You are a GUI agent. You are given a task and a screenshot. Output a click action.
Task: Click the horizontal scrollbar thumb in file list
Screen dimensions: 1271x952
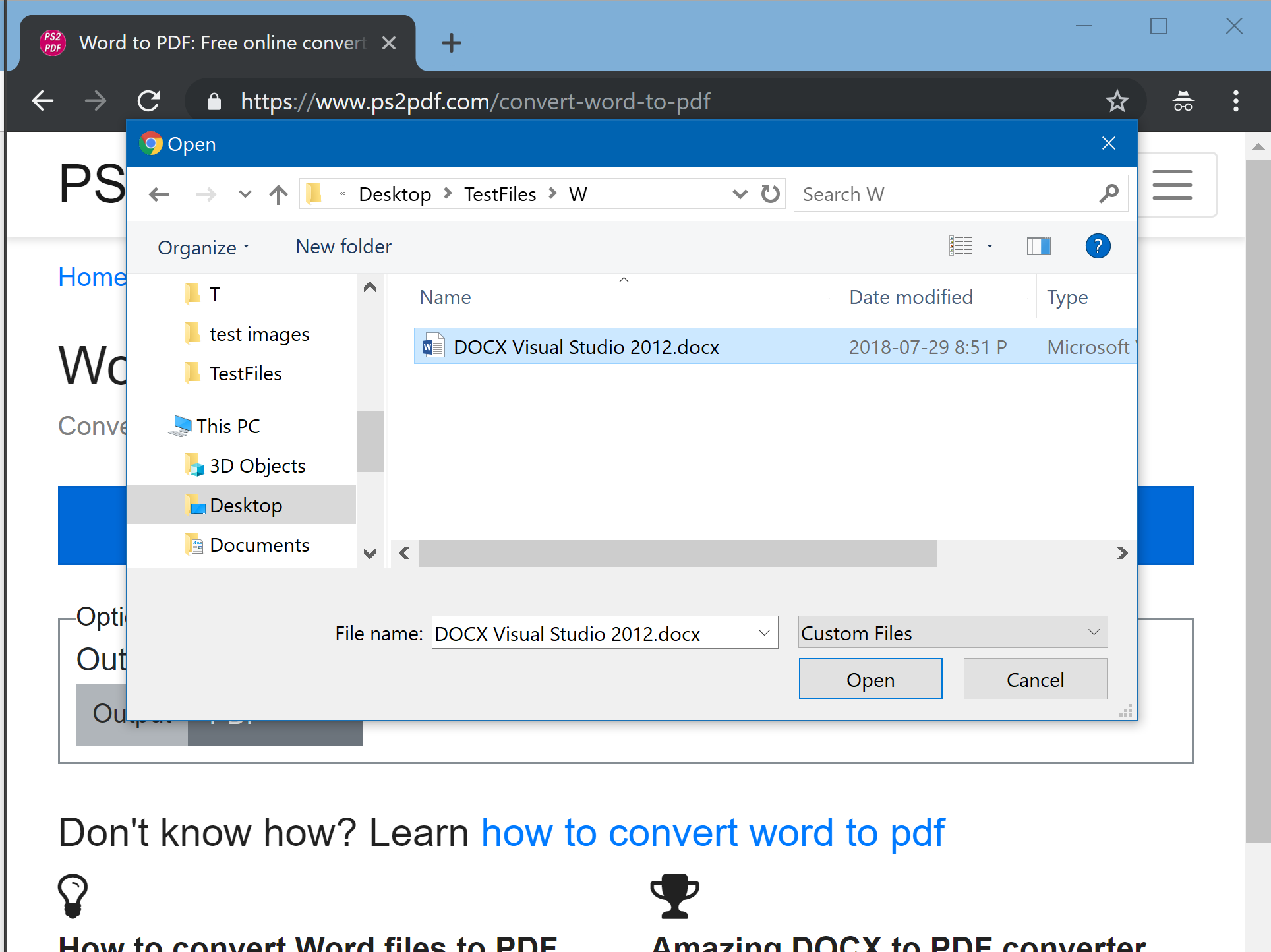coord(678,553)
